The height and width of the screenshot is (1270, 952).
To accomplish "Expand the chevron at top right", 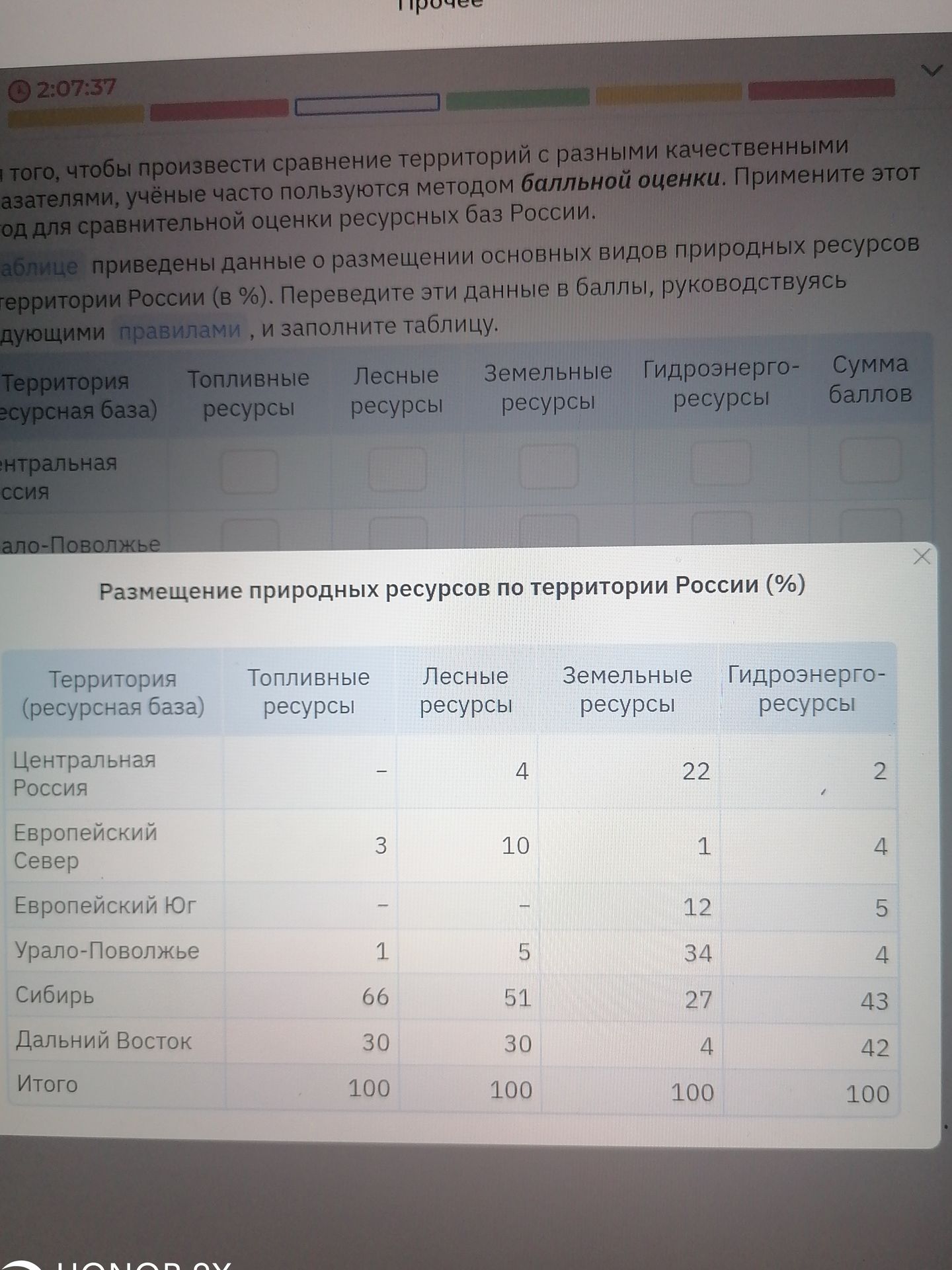I will point(932,69).
